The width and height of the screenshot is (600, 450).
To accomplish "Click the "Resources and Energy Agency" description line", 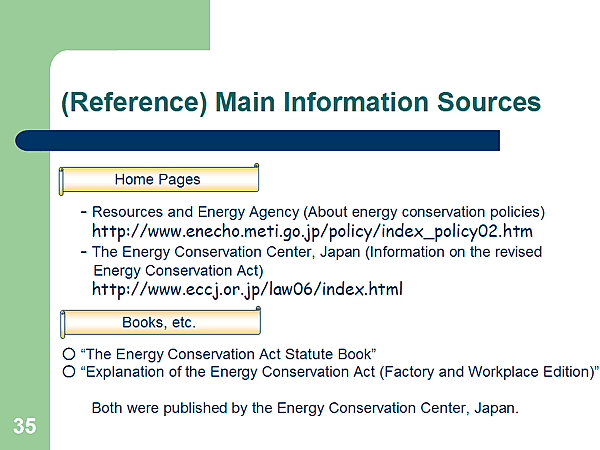I will tap(318, 212).
